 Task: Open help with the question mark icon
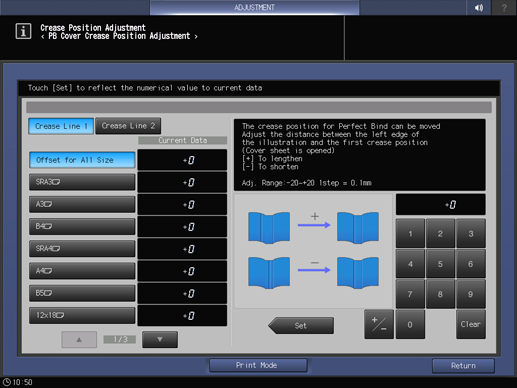(x=504, y=7)
